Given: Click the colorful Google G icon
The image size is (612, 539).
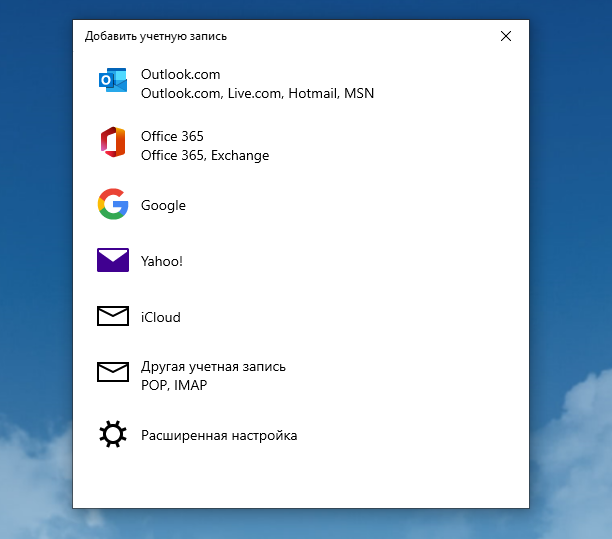Looking at the screenshot, I should 113,204.
